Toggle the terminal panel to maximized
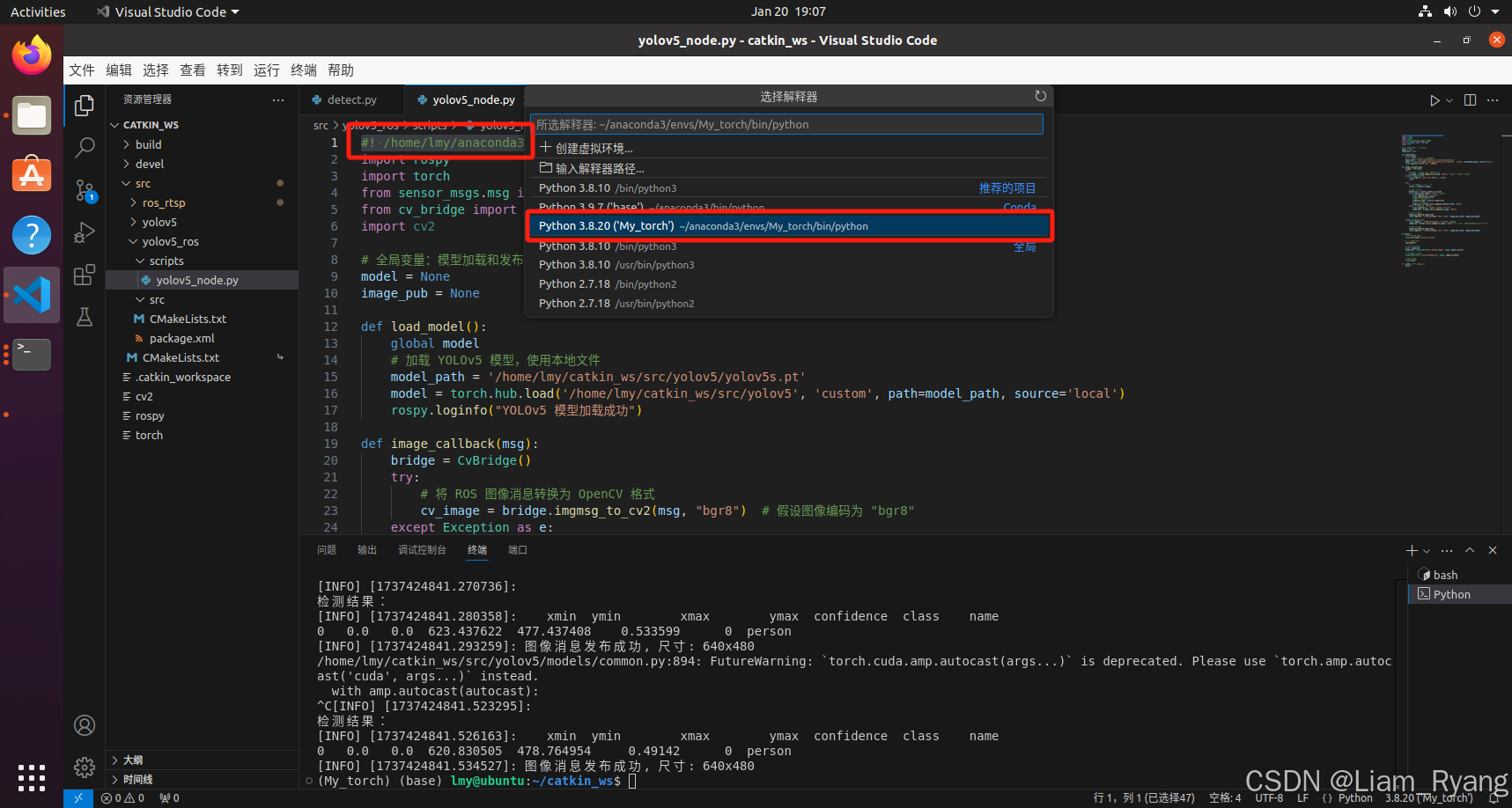 pos(1469,550)
